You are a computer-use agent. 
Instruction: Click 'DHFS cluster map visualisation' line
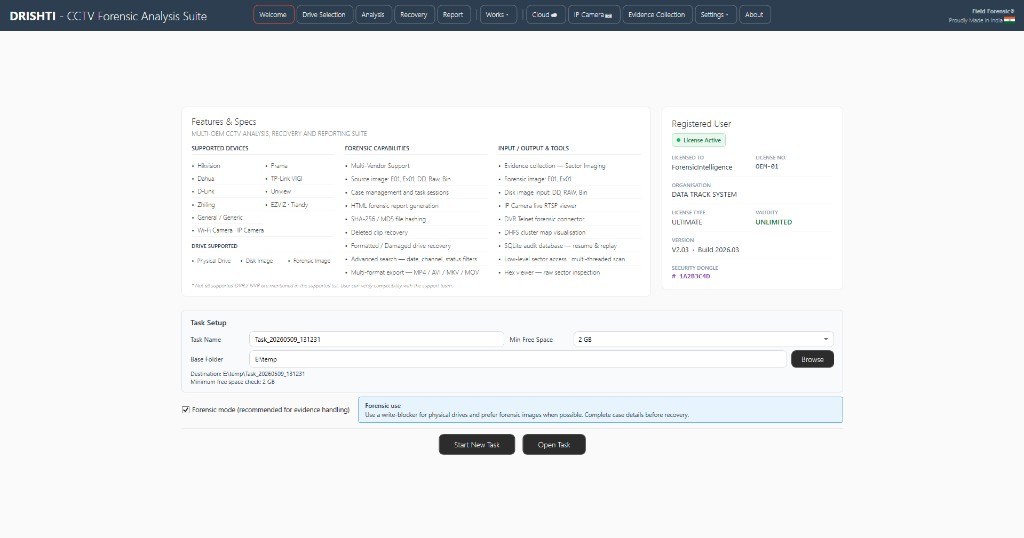545,232
